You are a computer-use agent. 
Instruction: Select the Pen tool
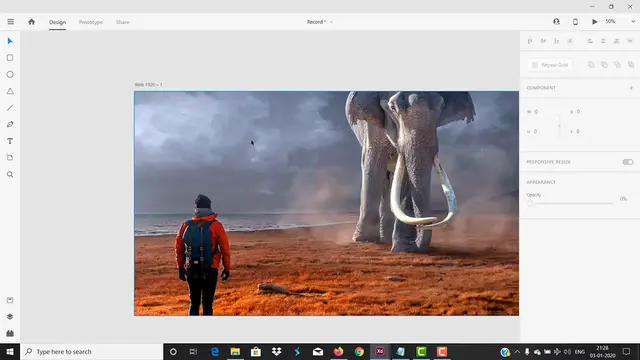tap(10, 124)
